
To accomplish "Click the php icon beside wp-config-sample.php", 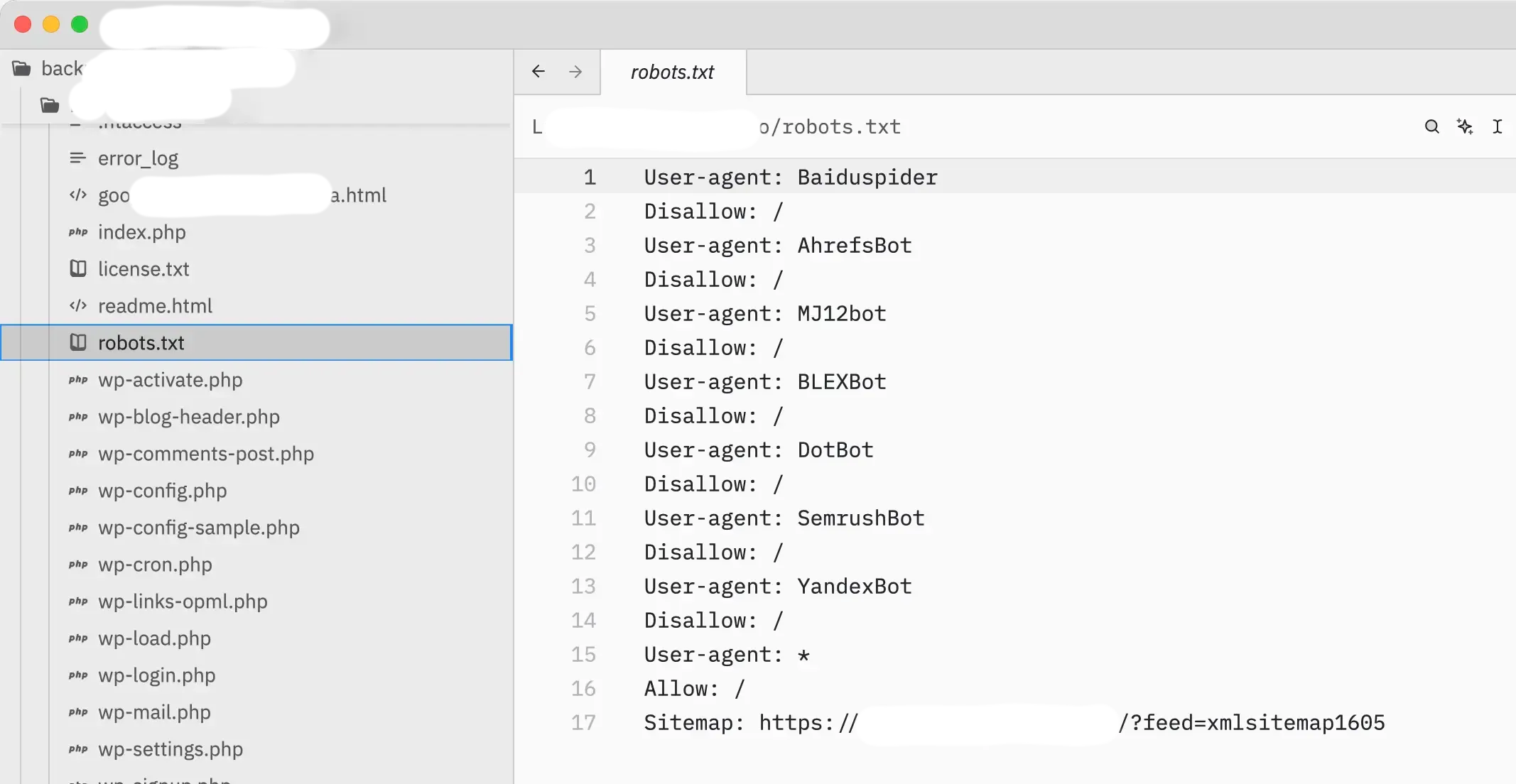I will (78, 528).
